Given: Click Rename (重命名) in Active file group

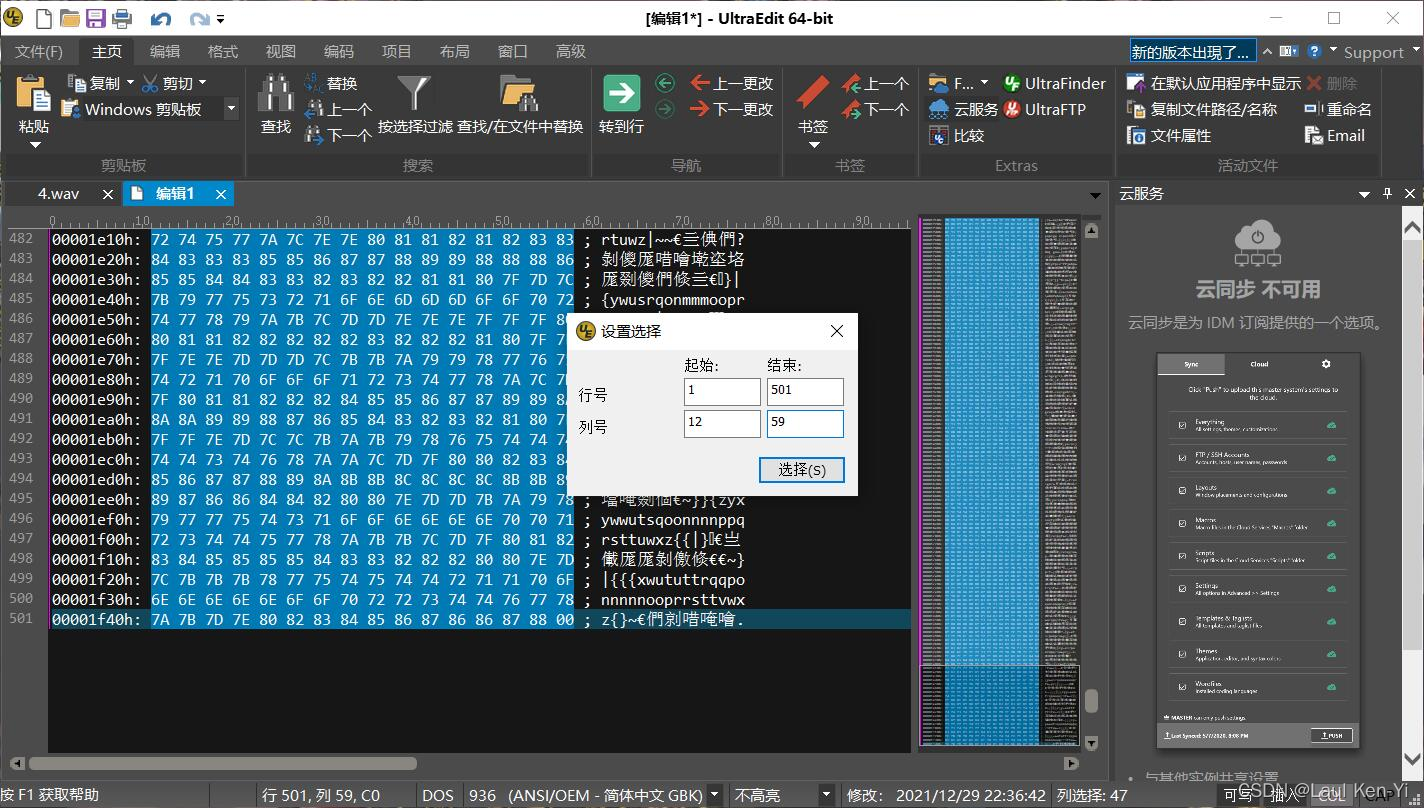Looking at the screenshot, I should [x=1338, y=109].
